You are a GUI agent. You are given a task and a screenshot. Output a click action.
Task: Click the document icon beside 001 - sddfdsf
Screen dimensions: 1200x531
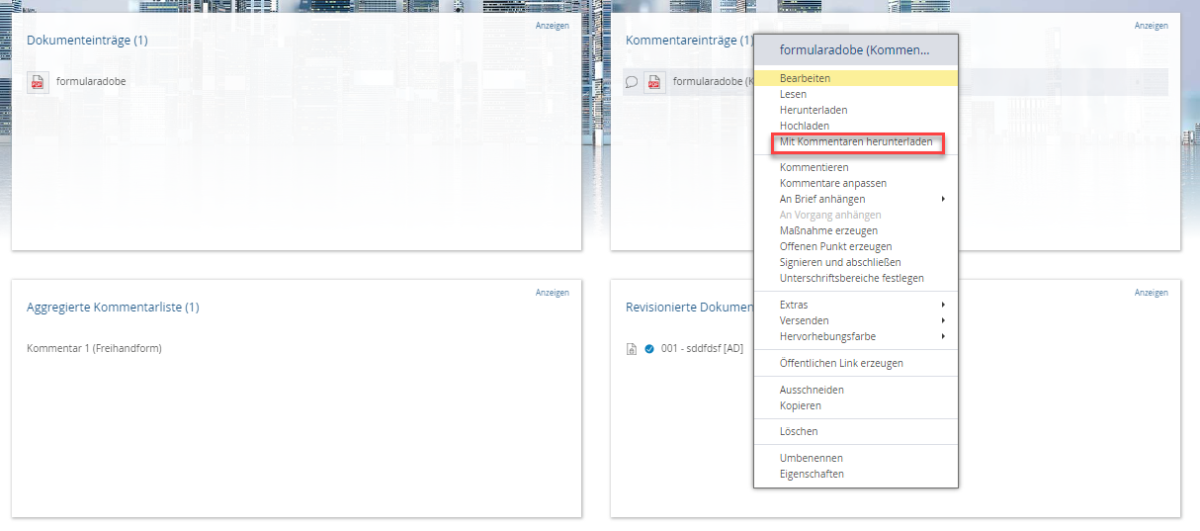pos(631,349)
